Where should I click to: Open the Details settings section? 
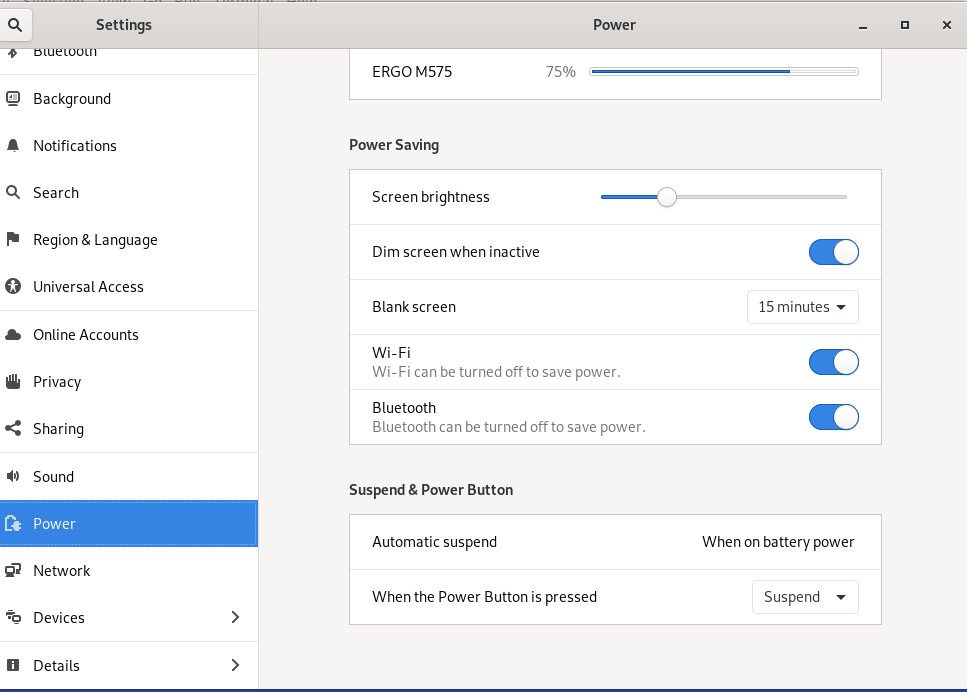tap(57, 666)
